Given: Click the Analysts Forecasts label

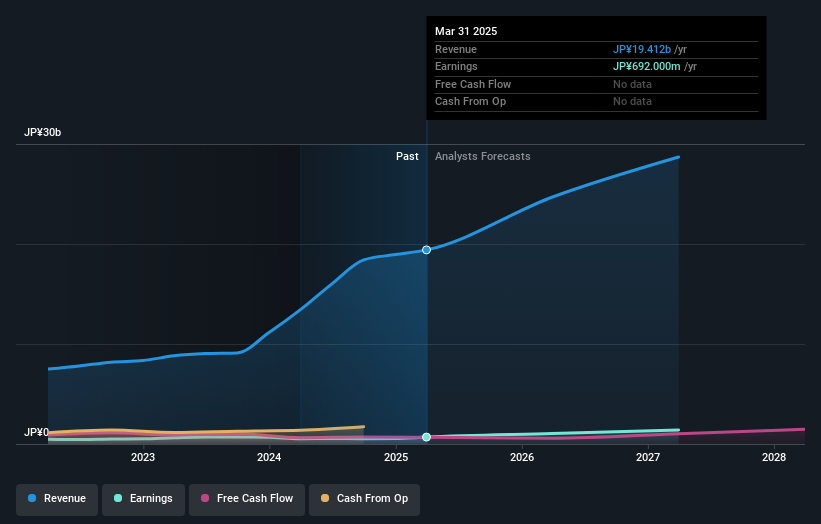Looking at the screenshot, I should click(x=482, y=157).
